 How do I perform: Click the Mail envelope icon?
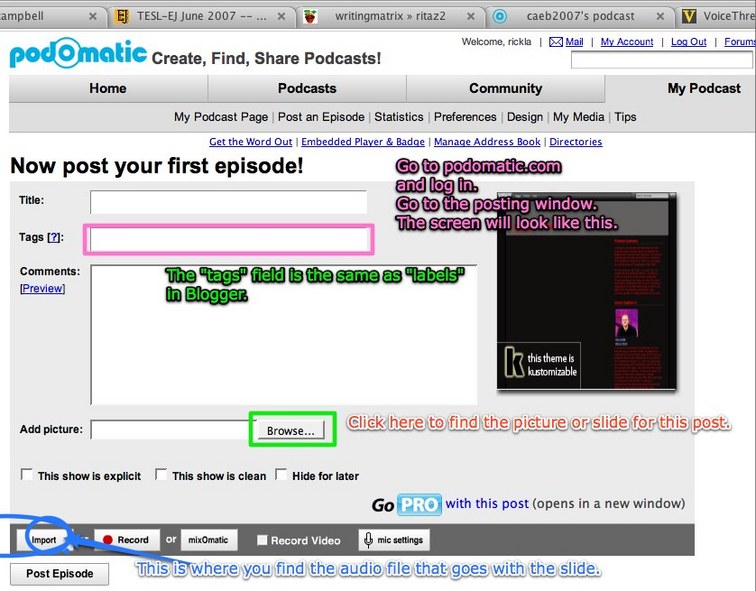pyautogui.click(x=555, y=42)
